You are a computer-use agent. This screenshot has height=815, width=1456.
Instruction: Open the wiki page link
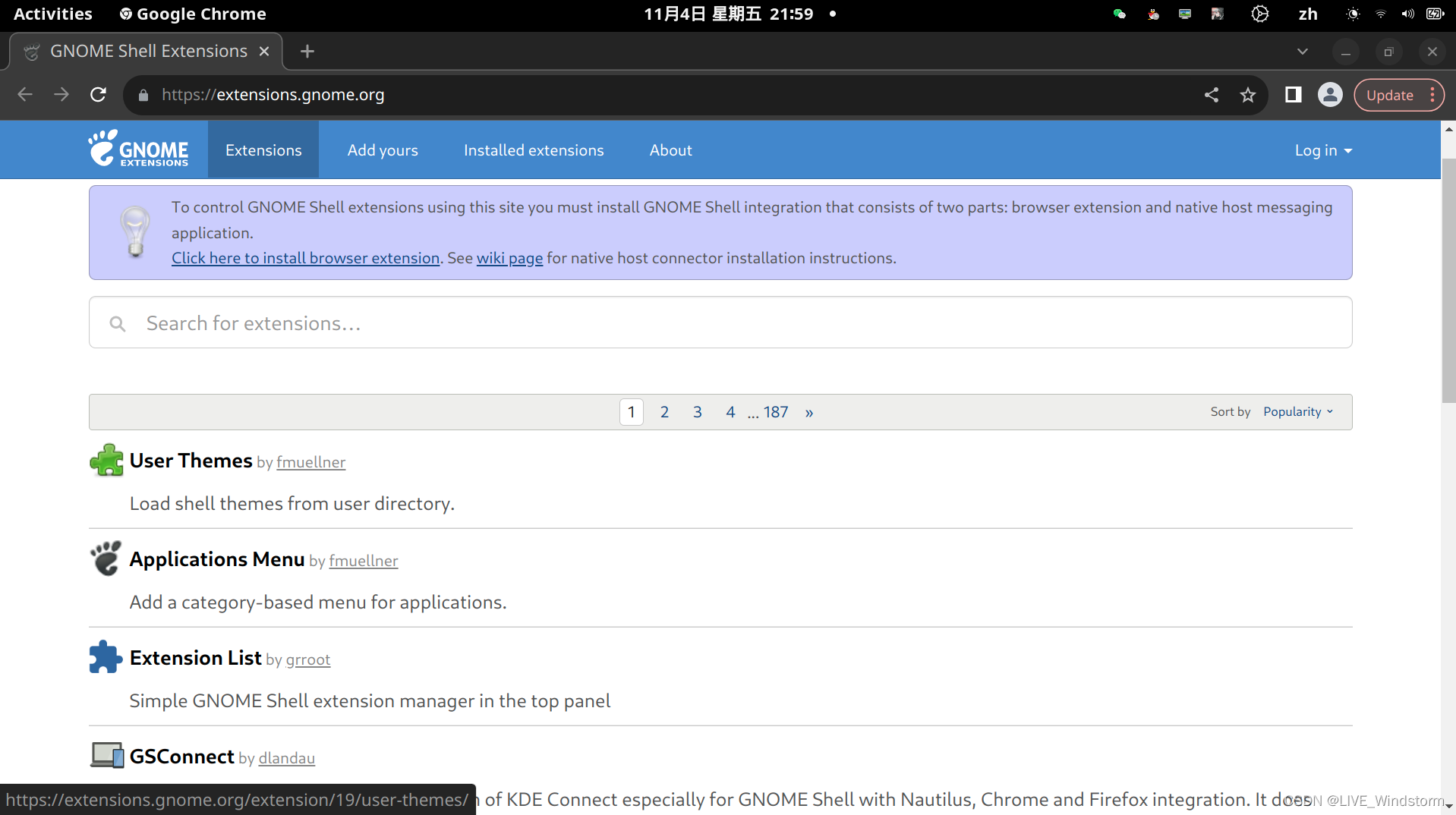509,258
